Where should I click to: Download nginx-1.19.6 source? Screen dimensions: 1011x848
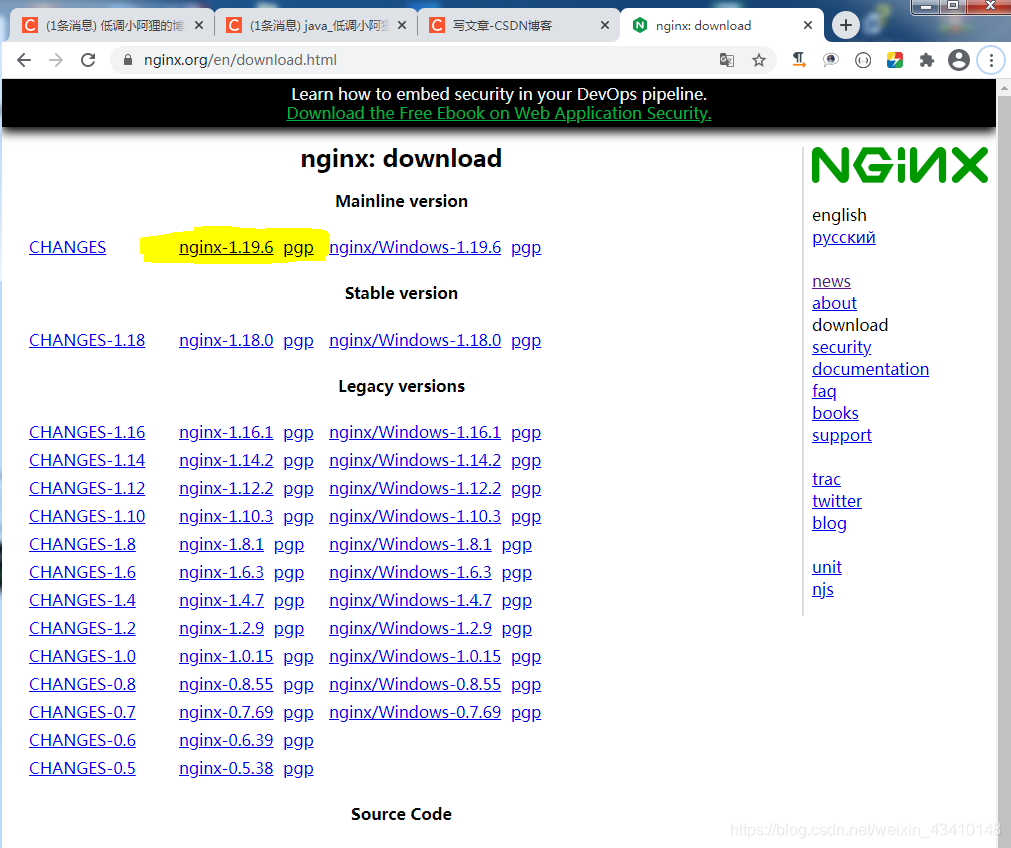coord(226,248)
